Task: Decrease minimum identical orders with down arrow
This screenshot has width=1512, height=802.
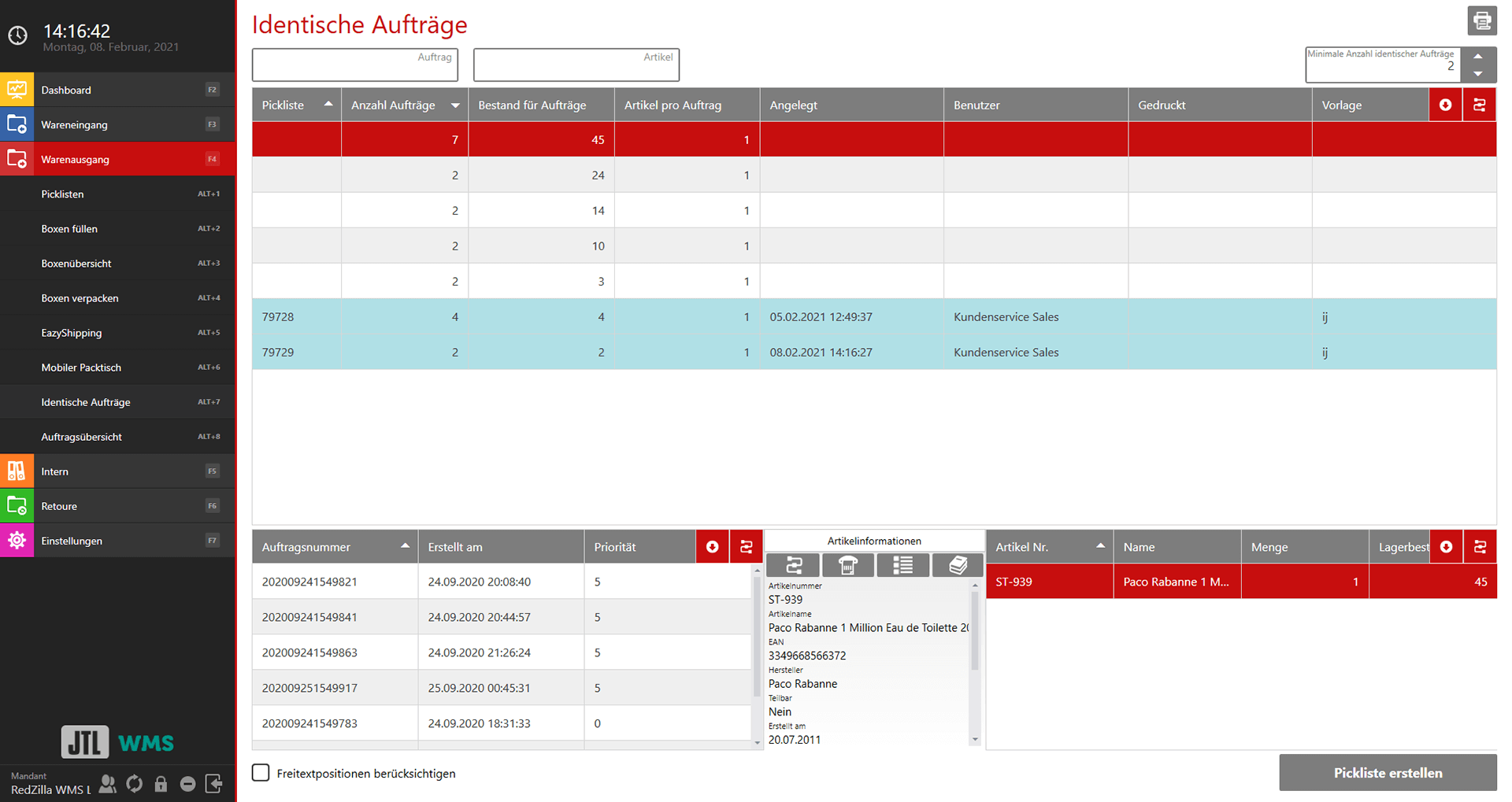Action: [x=1478, y=74]
